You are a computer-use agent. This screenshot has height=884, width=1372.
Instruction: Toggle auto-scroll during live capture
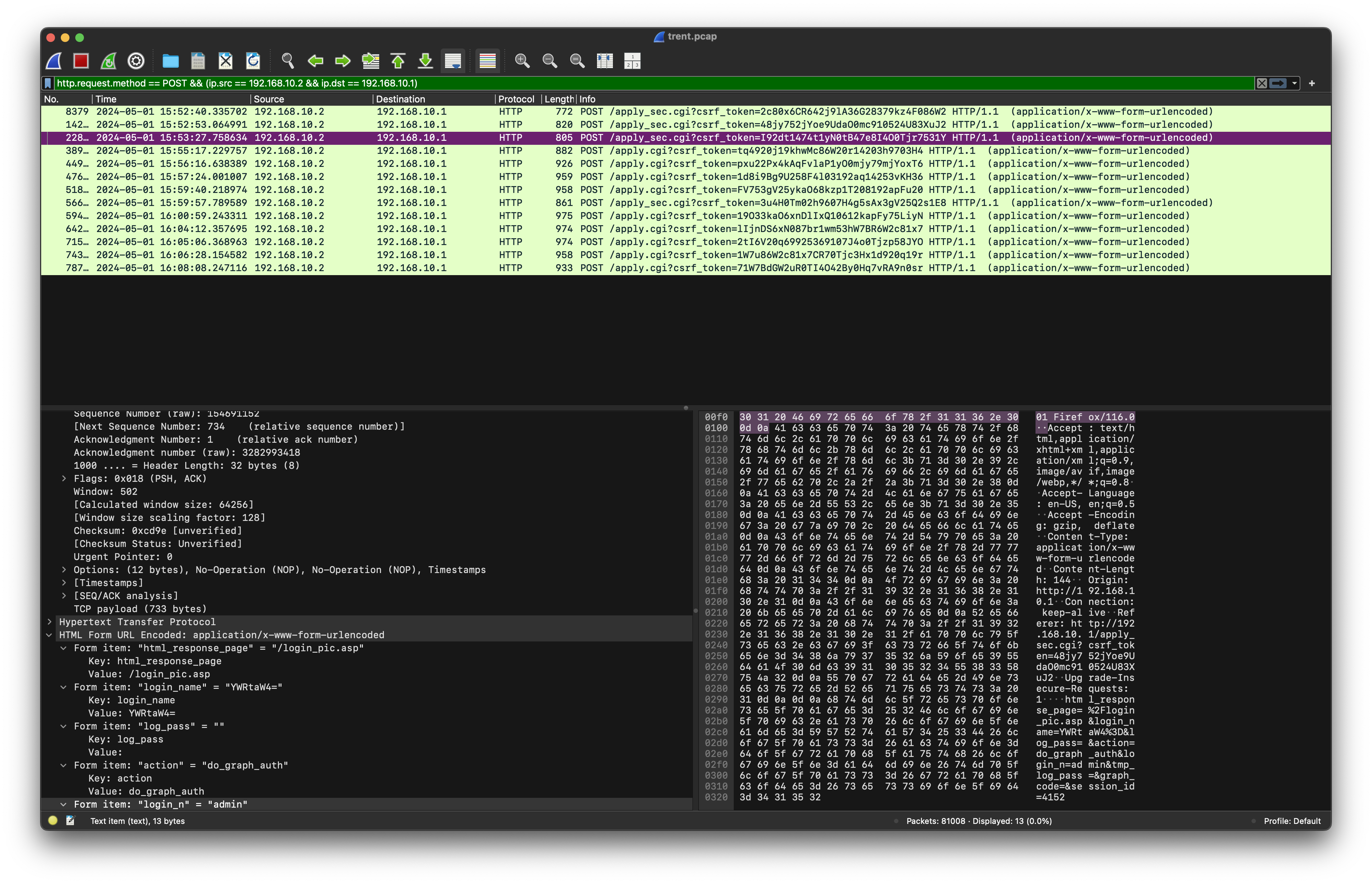point(453,61)
